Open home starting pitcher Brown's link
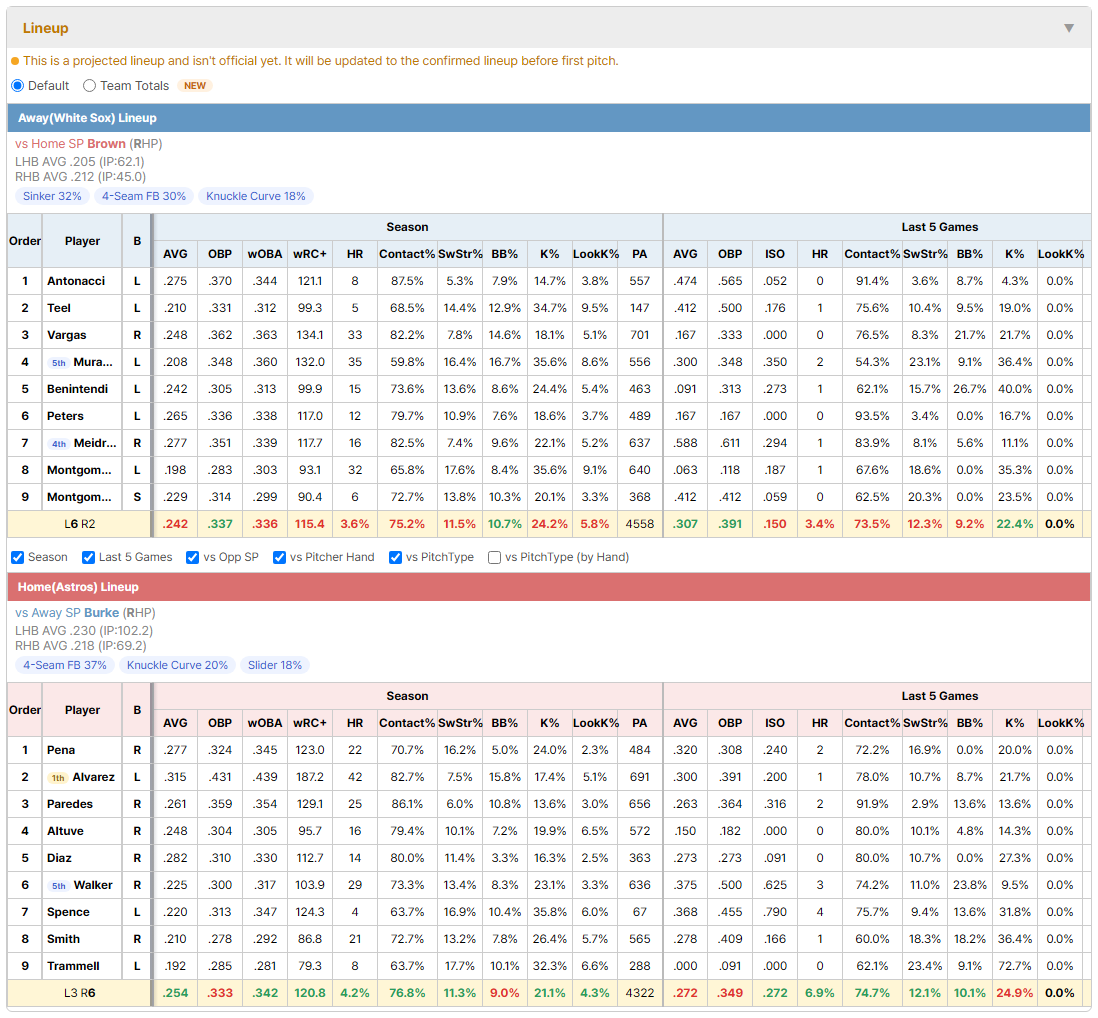1098x1018 pixels. (x=106, y=144)
